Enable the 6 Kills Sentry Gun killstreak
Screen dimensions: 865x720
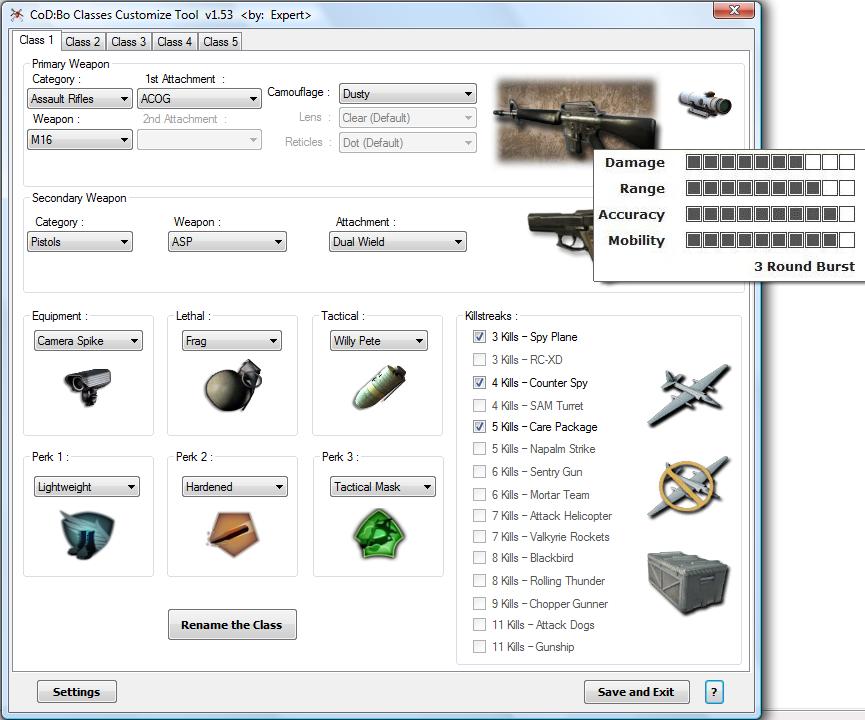(479, 472)
